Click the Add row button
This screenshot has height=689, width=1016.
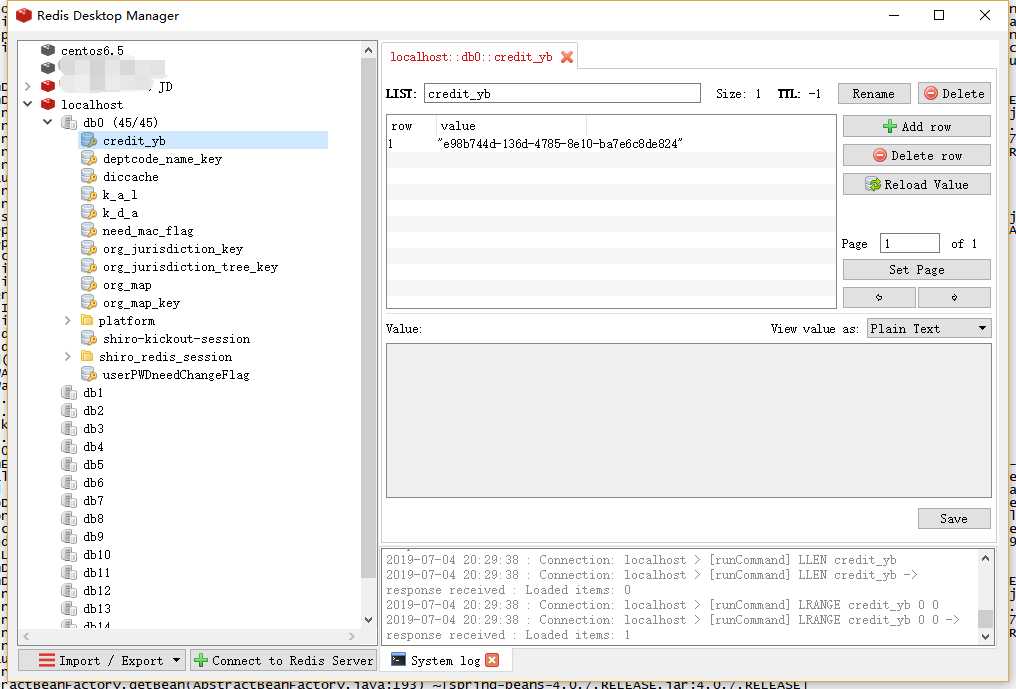click(916, 126)
